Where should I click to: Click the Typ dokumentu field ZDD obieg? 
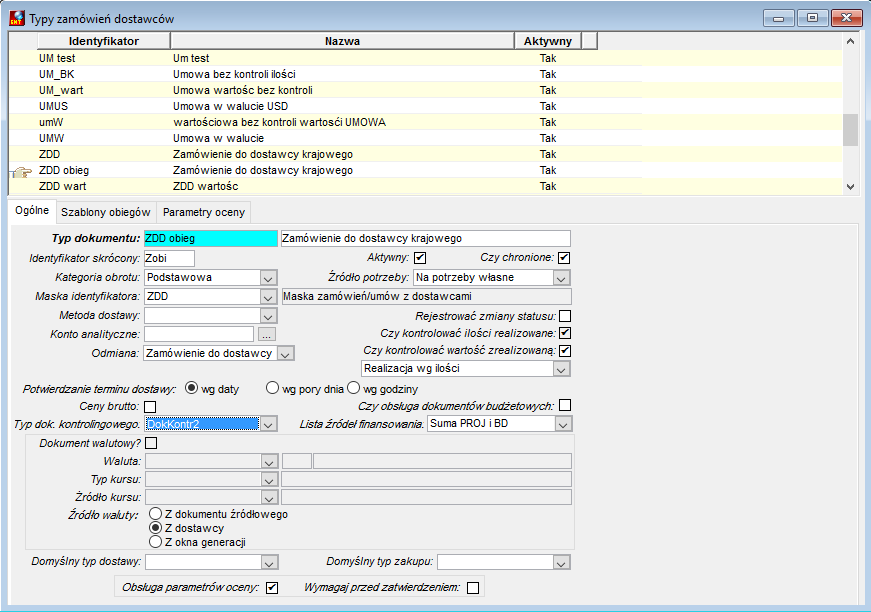pos(211,238)
